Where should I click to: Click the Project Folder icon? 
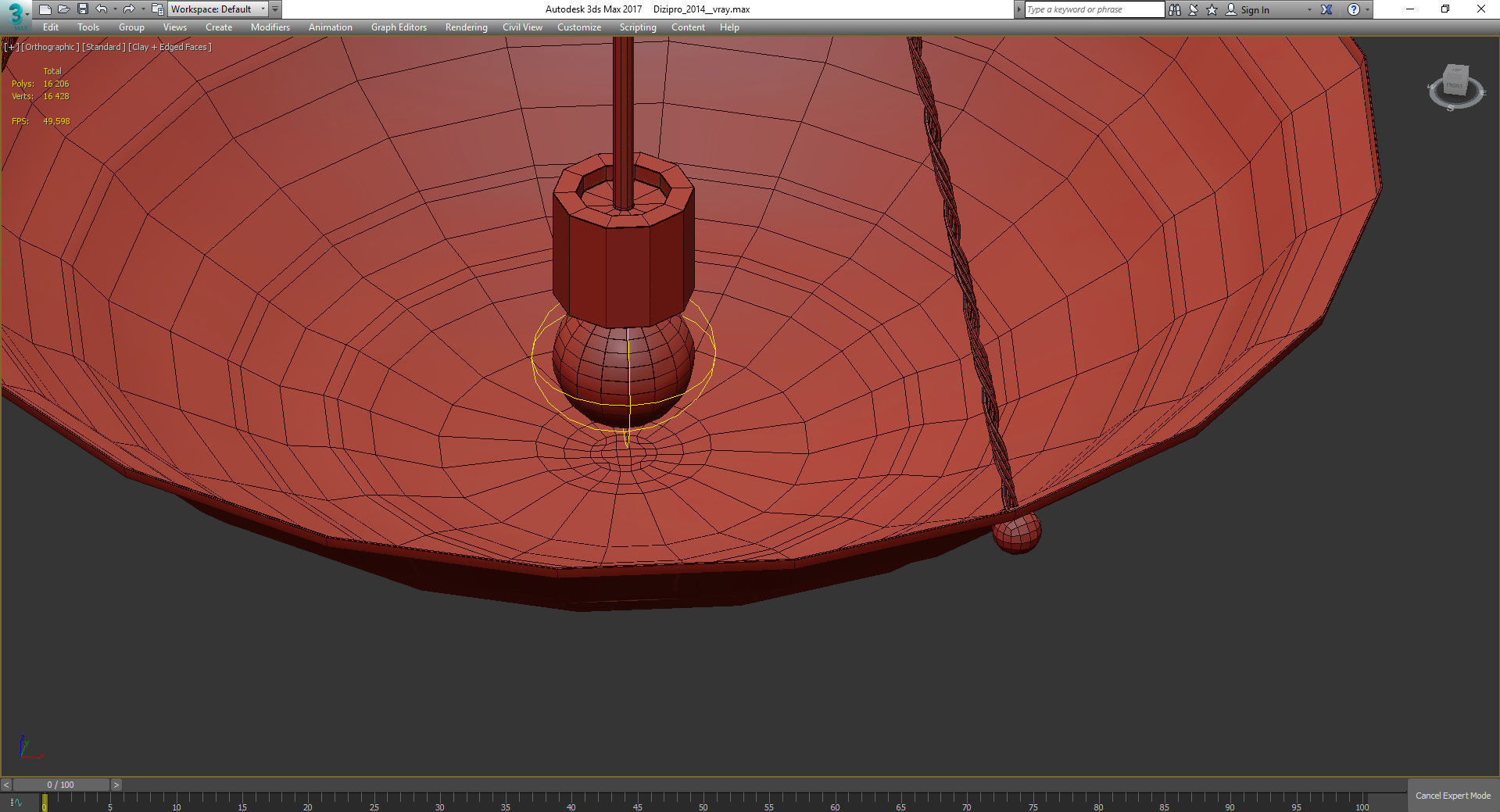[157, 9]
